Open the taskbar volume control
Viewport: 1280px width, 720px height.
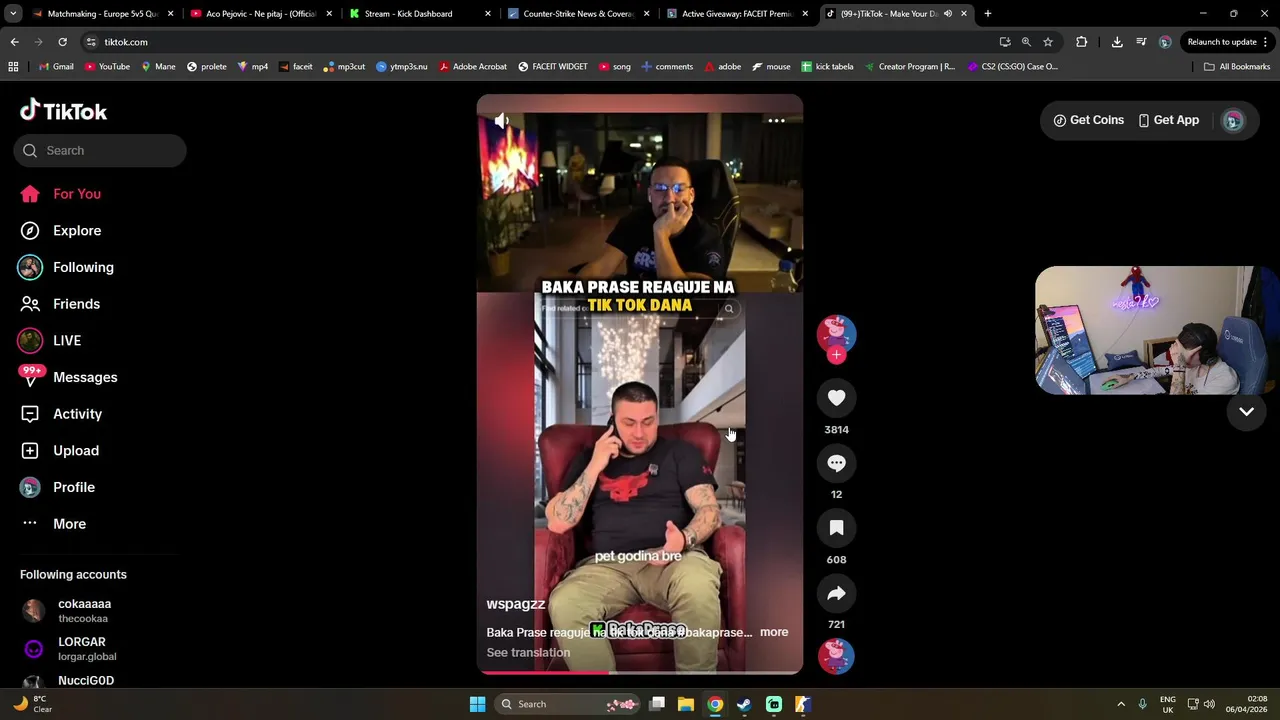tap(1210, 704)
